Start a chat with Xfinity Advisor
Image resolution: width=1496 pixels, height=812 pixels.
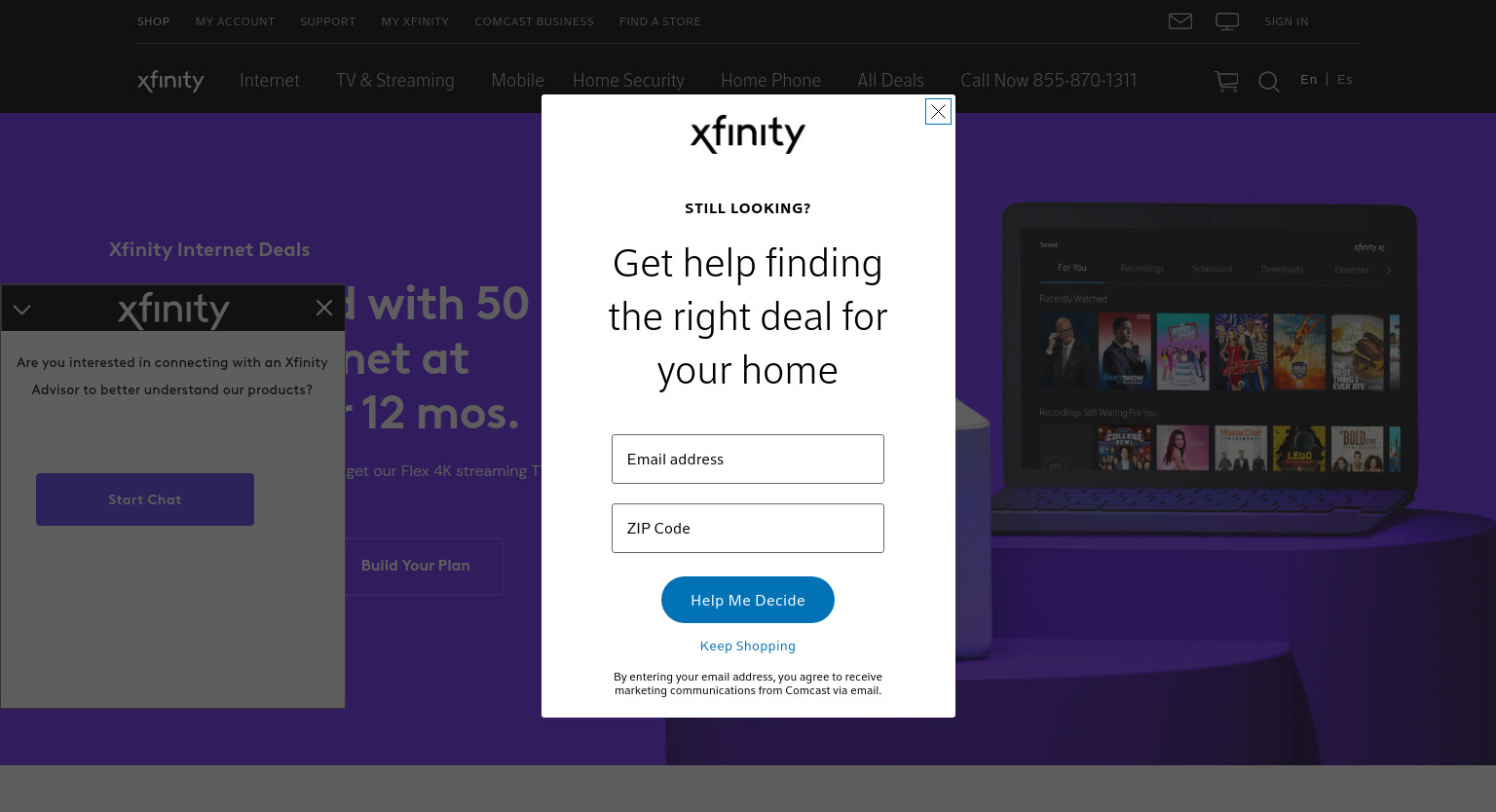(145, 499)
